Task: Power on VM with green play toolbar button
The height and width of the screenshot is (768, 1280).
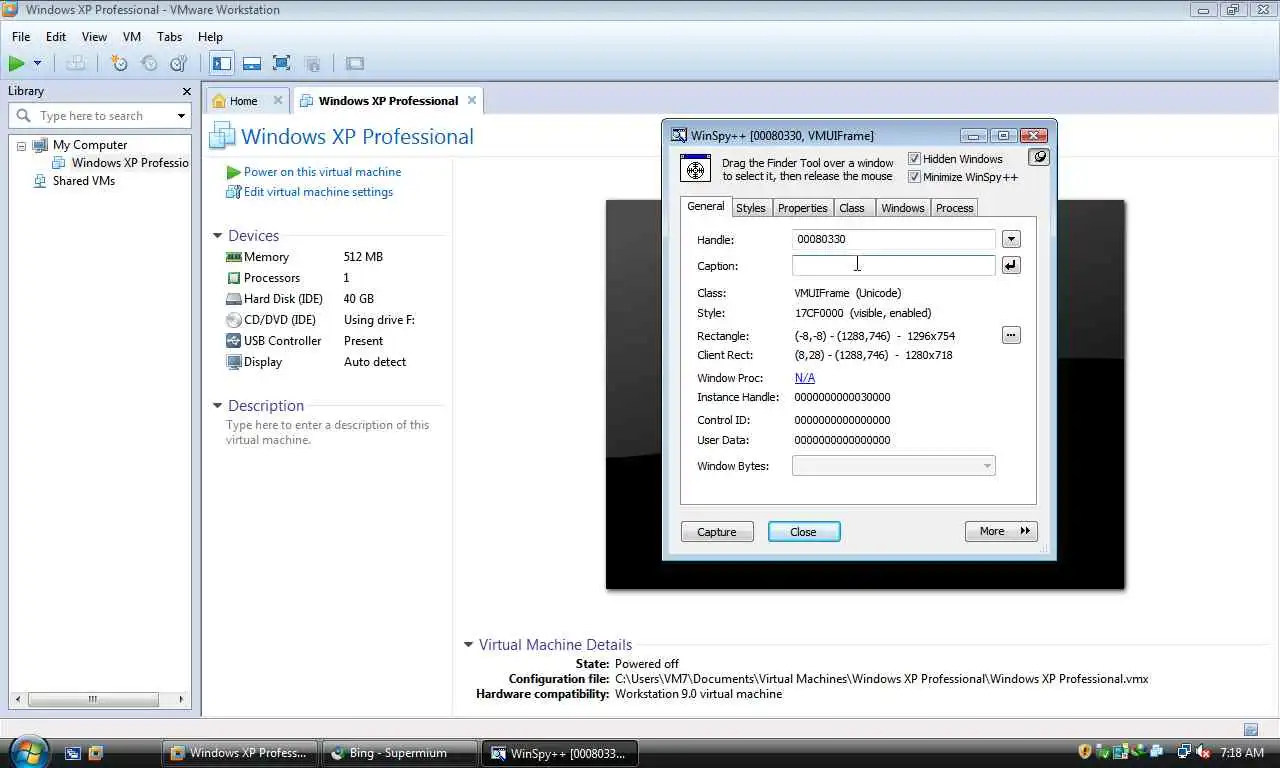Action: 17,63
